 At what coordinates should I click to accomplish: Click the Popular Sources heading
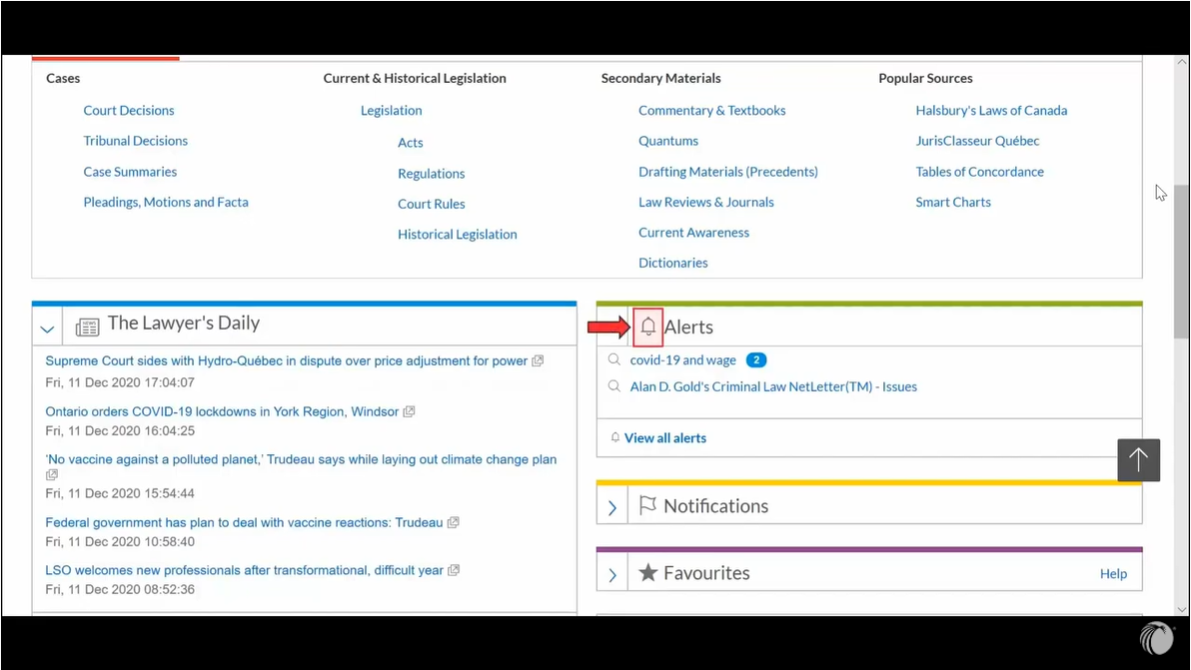tap(925, 78)
